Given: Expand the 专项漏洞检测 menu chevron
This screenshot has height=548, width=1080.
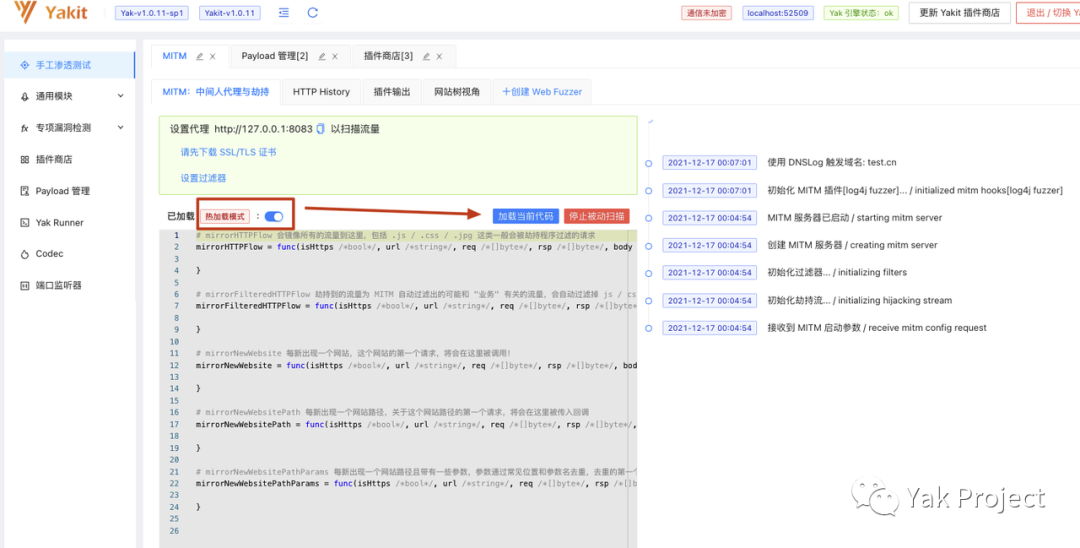Looking at the screenshot, I should 121,127.
